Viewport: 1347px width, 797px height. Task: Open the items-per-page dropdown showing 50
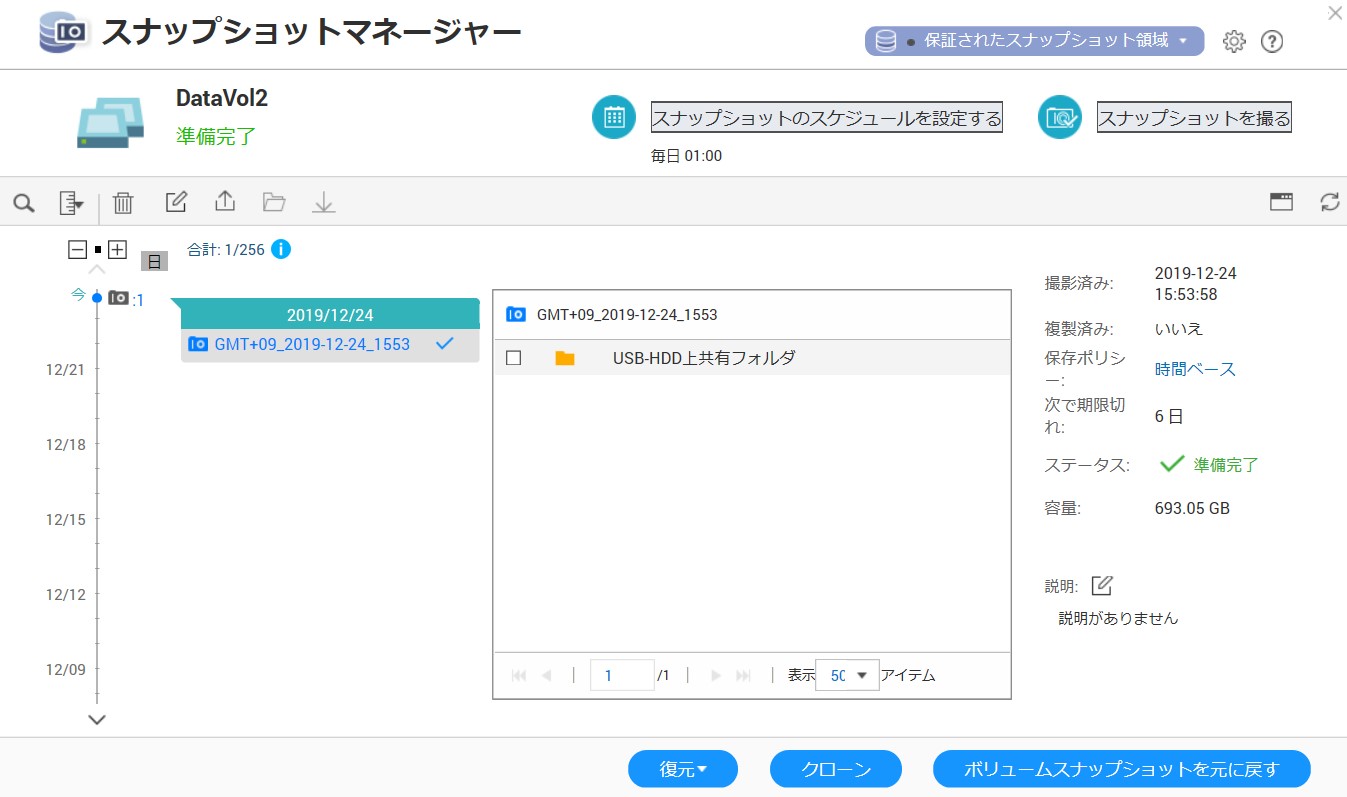click(x=847, y=675)
